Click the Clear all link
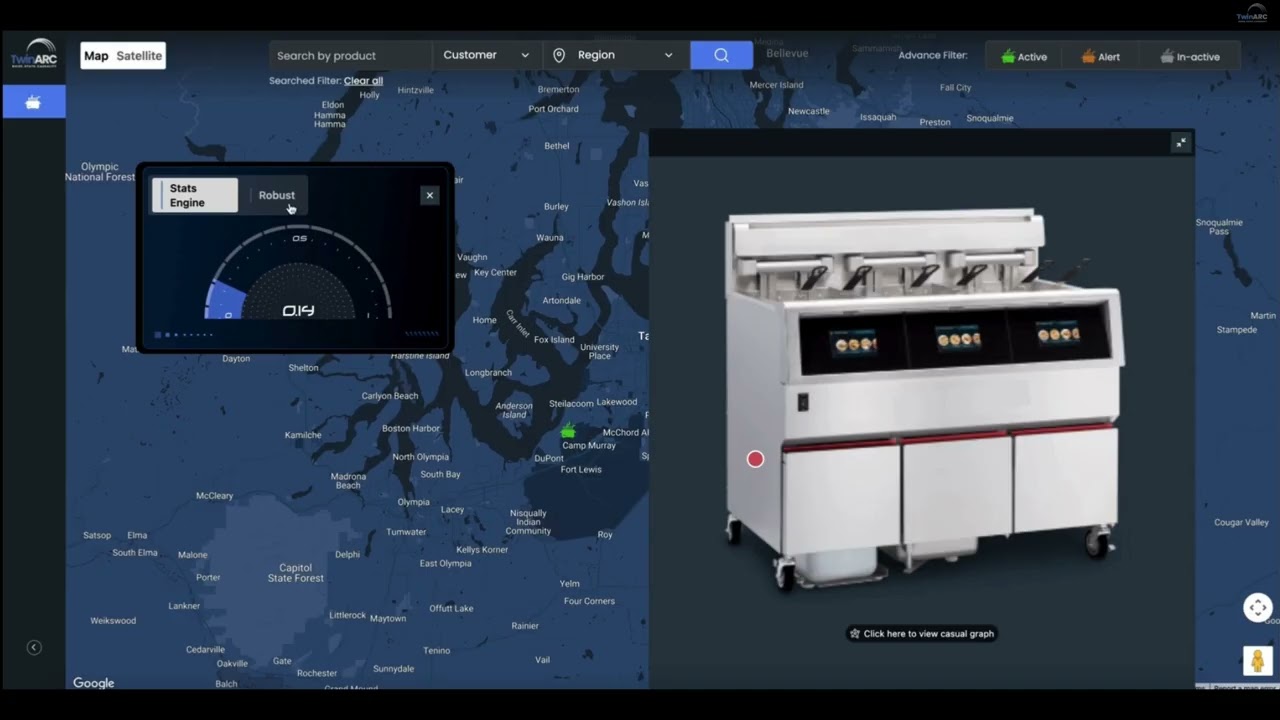The height and width of the screenshot is (720, 1280). (x=363, y=81)
